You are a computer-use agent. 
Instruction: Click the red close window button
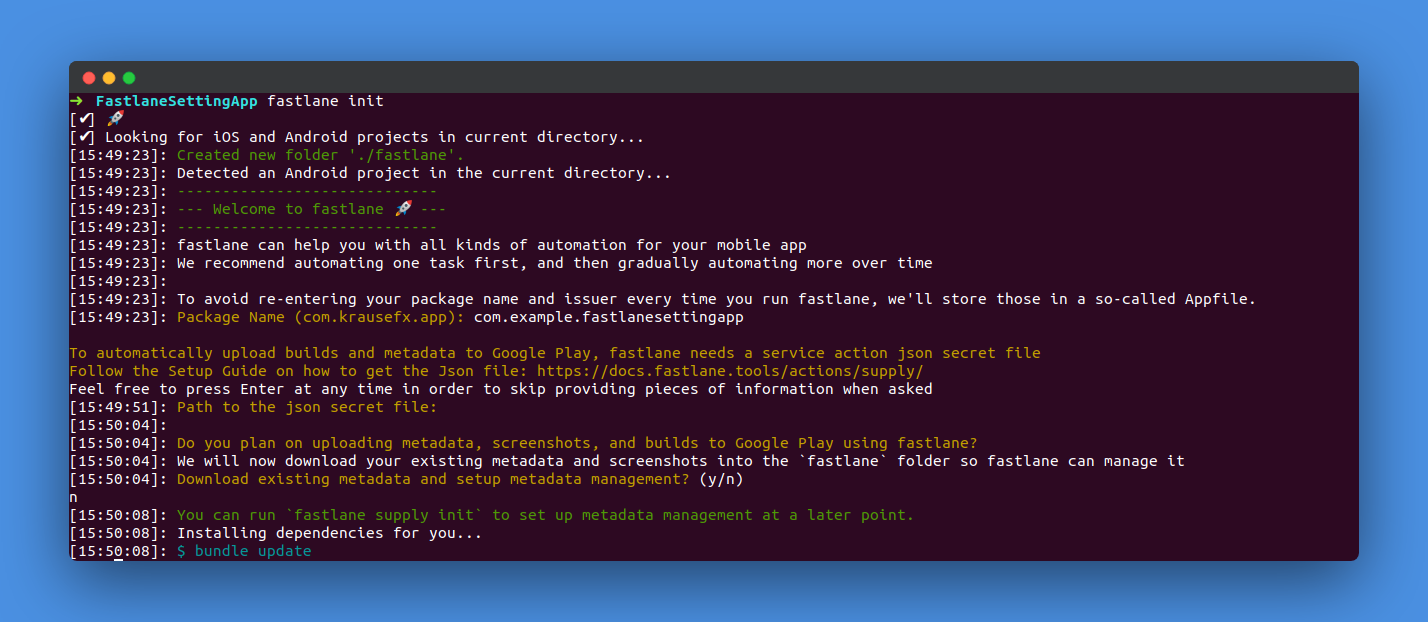[x=89, y=78]
